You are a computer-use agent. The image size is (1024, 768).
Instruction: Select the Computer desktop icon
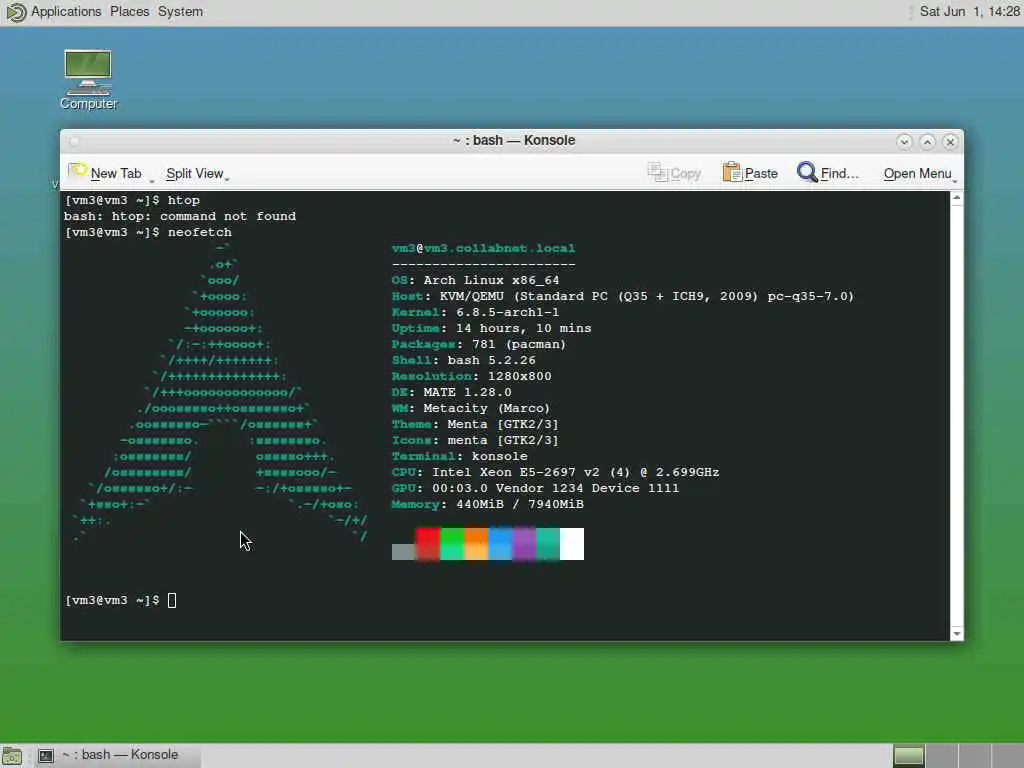point(88,80)
